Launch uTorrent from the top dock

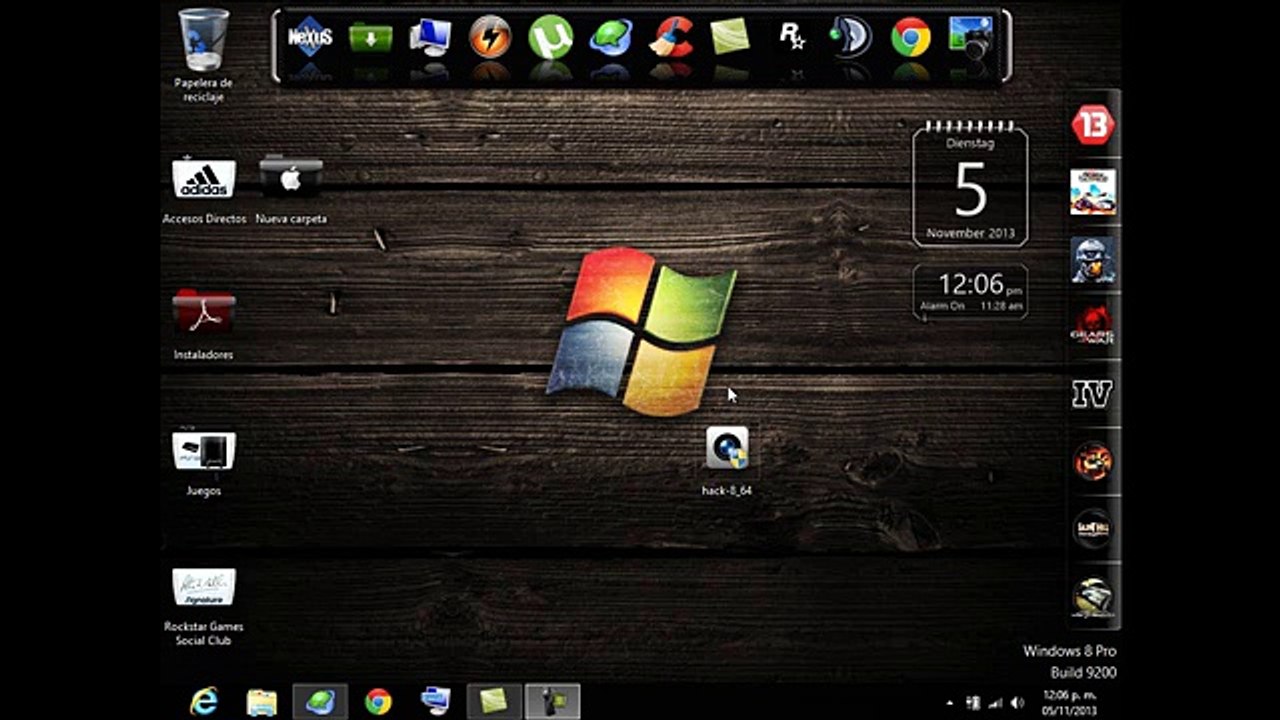tap(550, 38)
